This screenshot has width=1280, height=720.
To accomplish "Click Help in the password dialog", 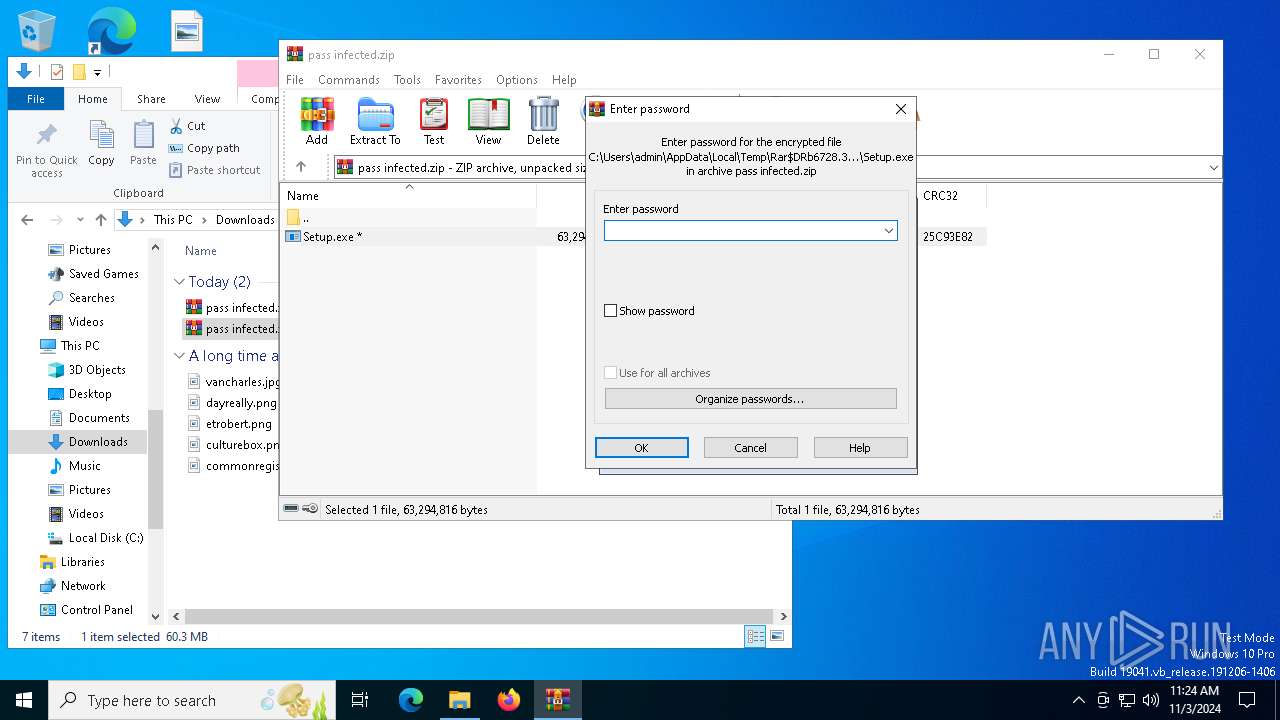I will point(860,448).
